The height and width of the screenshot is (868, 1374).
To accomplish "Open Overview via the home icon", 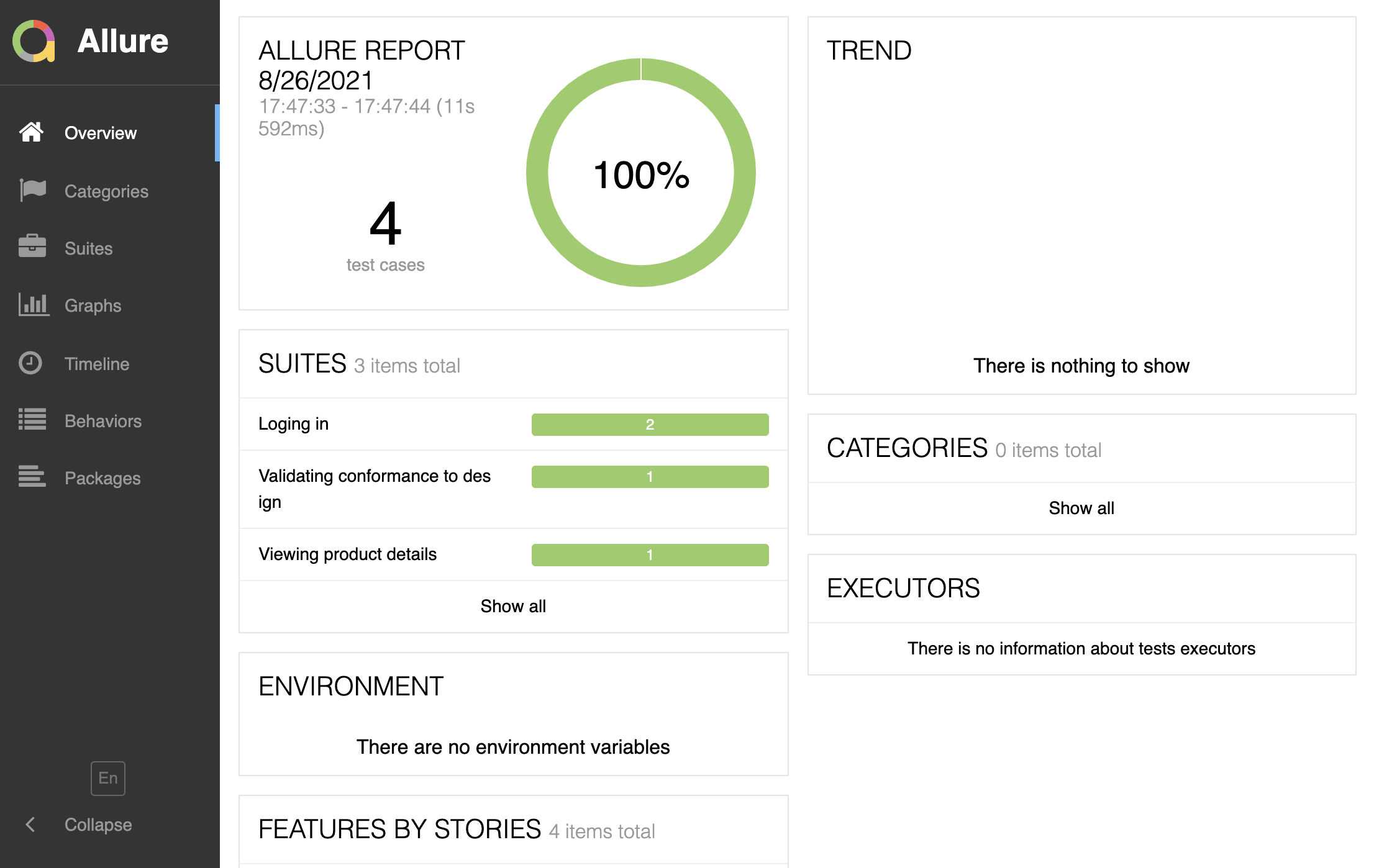I will pyautogui.click(x=31, y=132).
